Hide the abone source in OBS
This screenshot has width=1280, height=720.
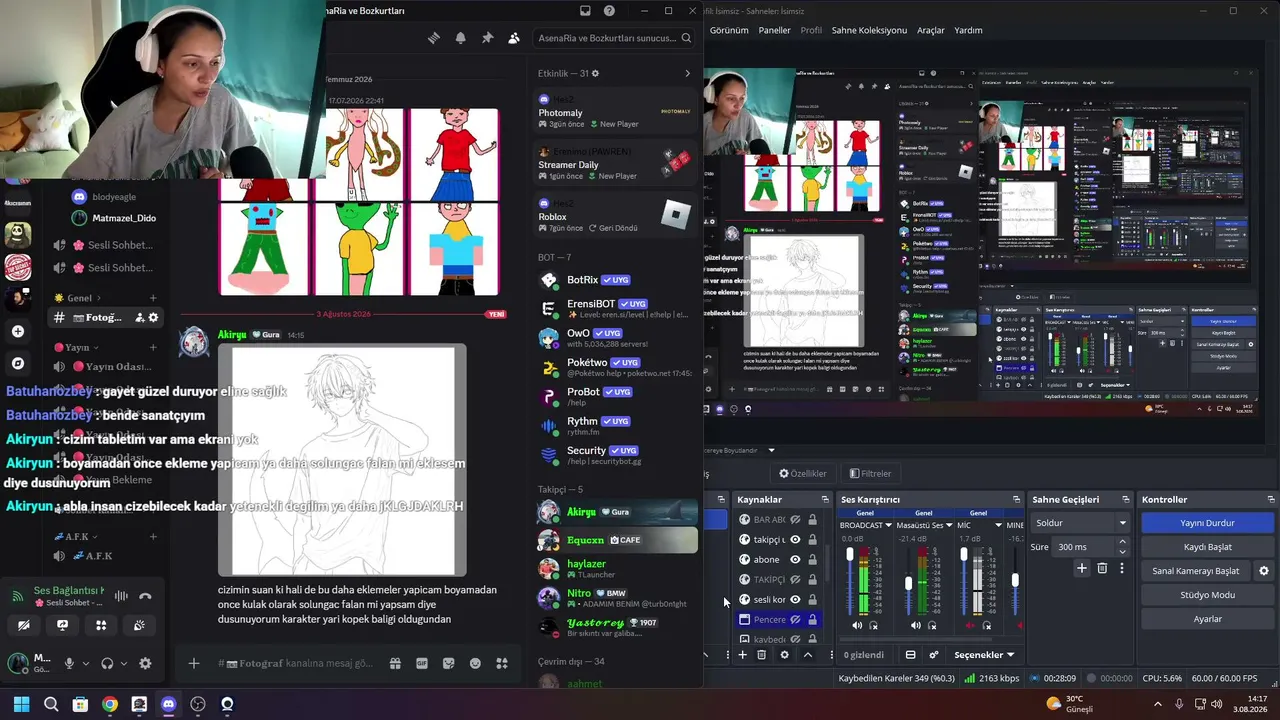tap(795, 560)
